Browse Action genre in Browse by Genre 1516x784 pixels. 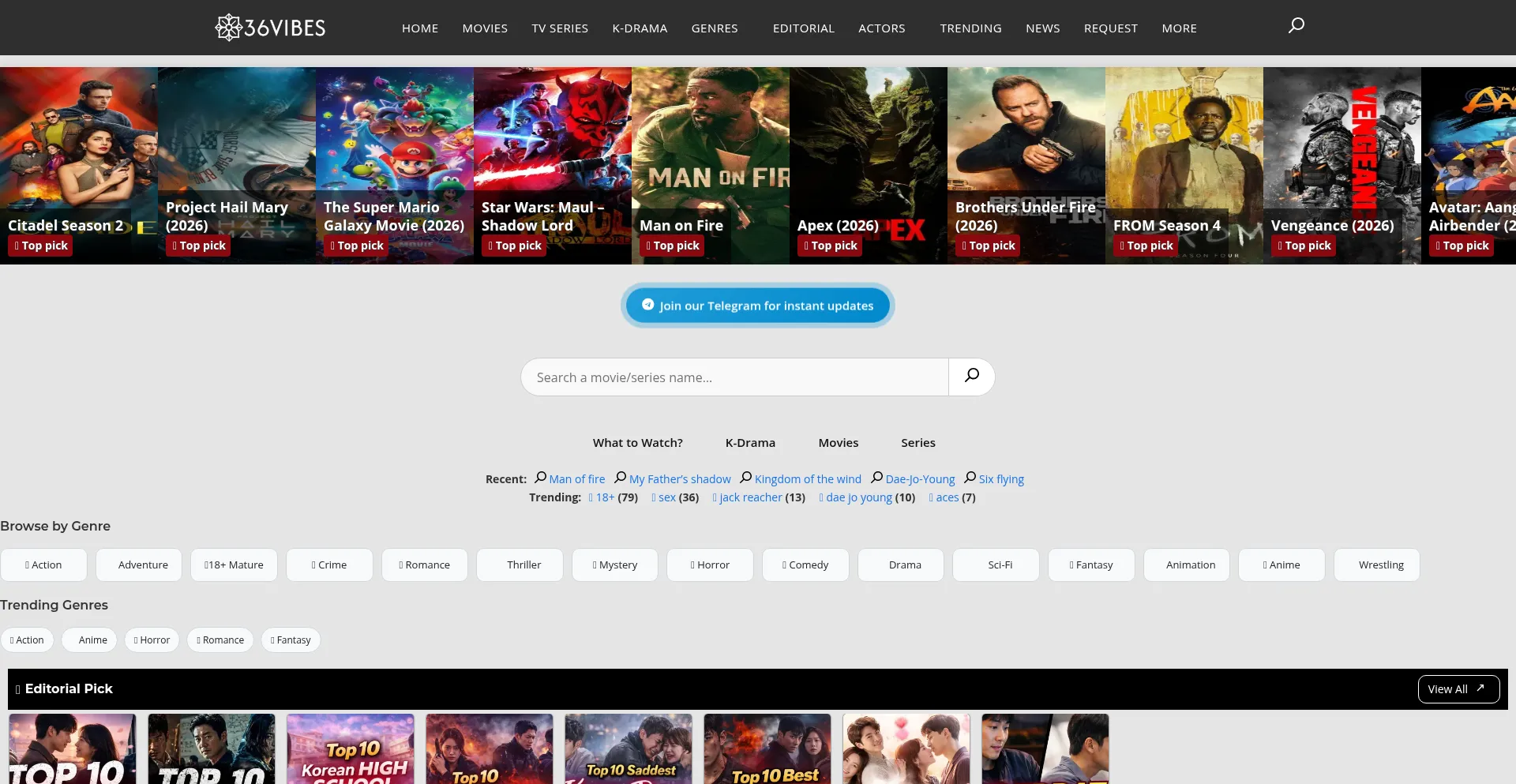pyautogui.click(x=43, y=565)
